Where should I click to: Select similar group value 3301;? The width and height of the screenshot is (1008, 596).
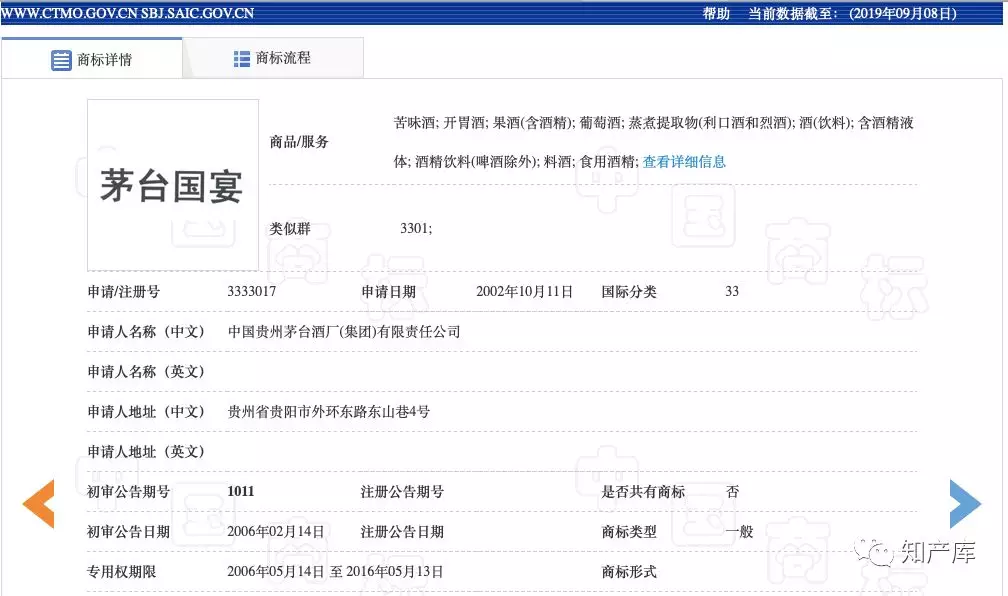416,228
